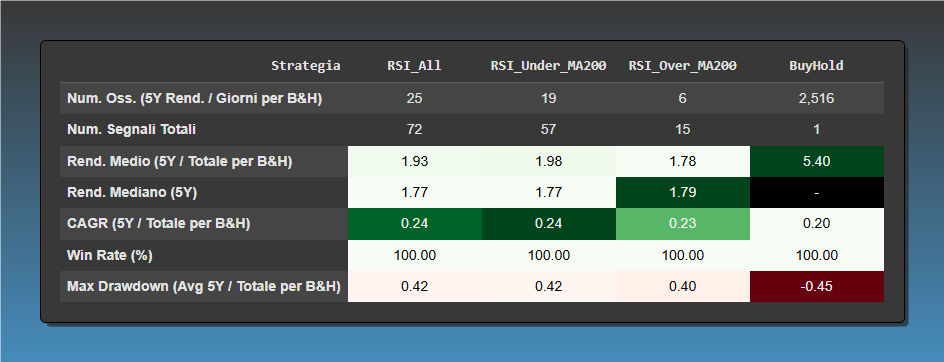Click CAGR 0.24 under RSI_Under_MA200
Viewport: 944px width, 362px height.
point(548,224)
